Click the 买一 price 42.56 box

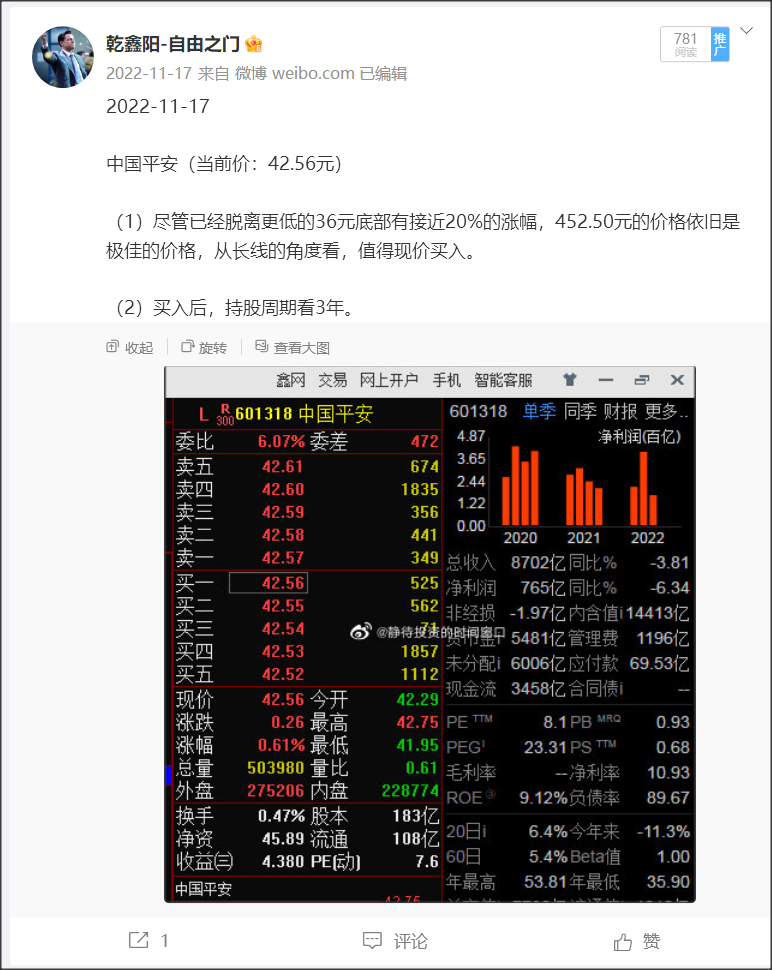coord(268,583)
